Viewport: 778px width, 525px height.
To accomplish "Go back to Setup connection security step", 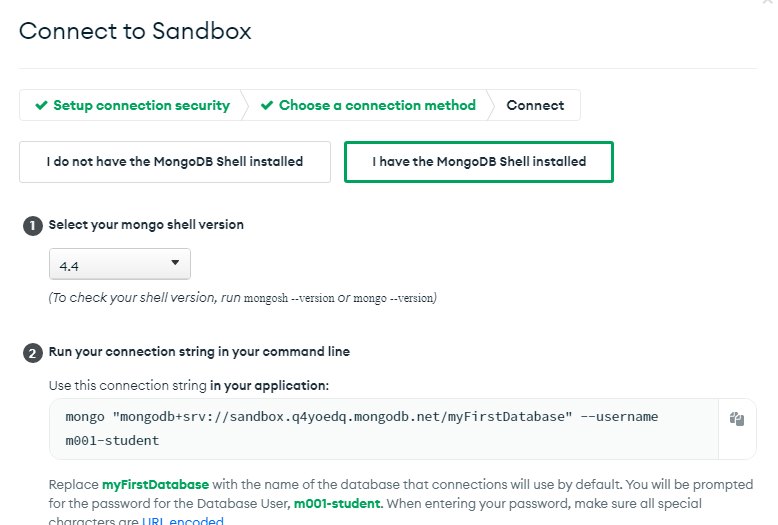I will [x=141, y=105].
